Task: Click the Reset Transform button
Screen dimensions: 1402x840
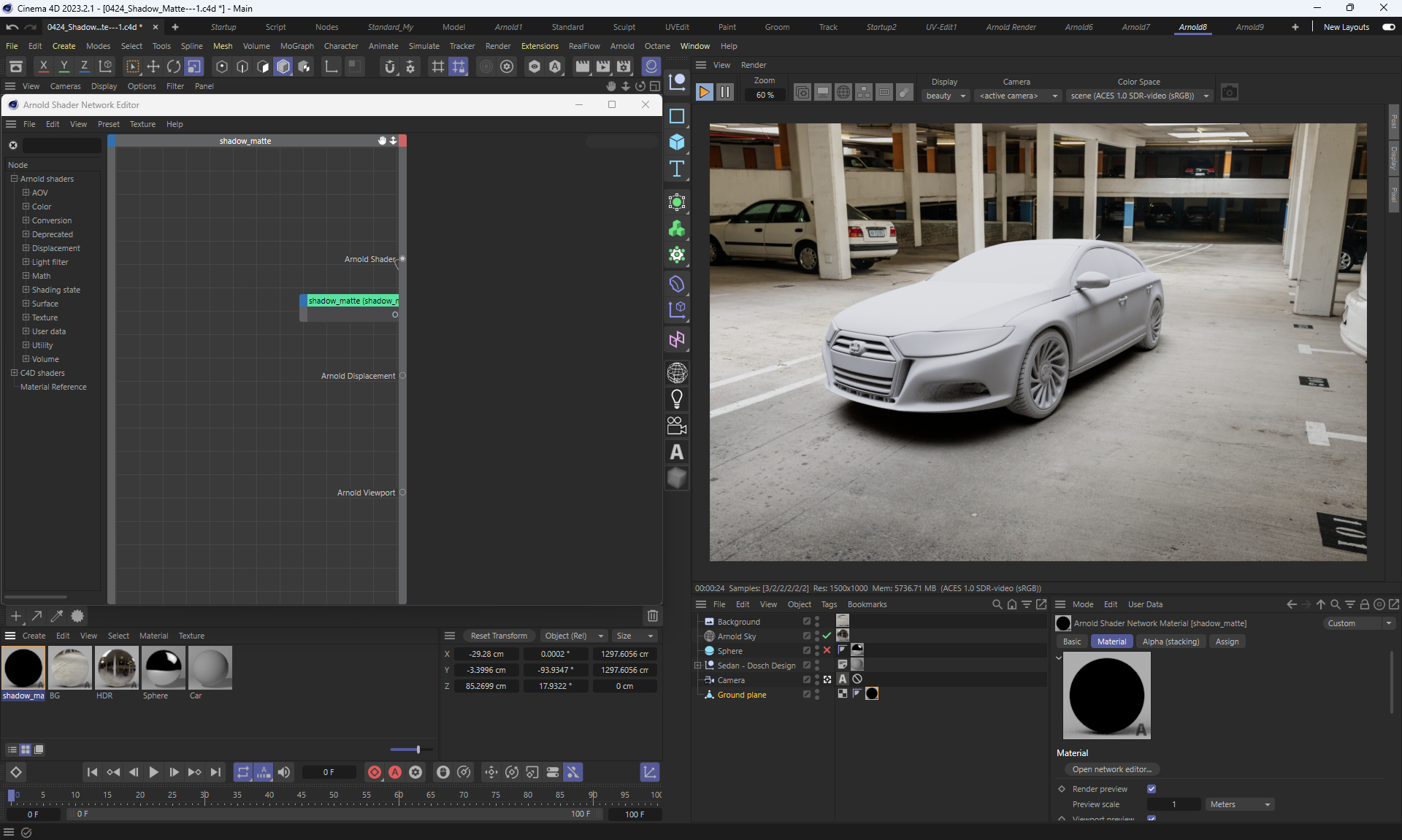Action: 499,636
